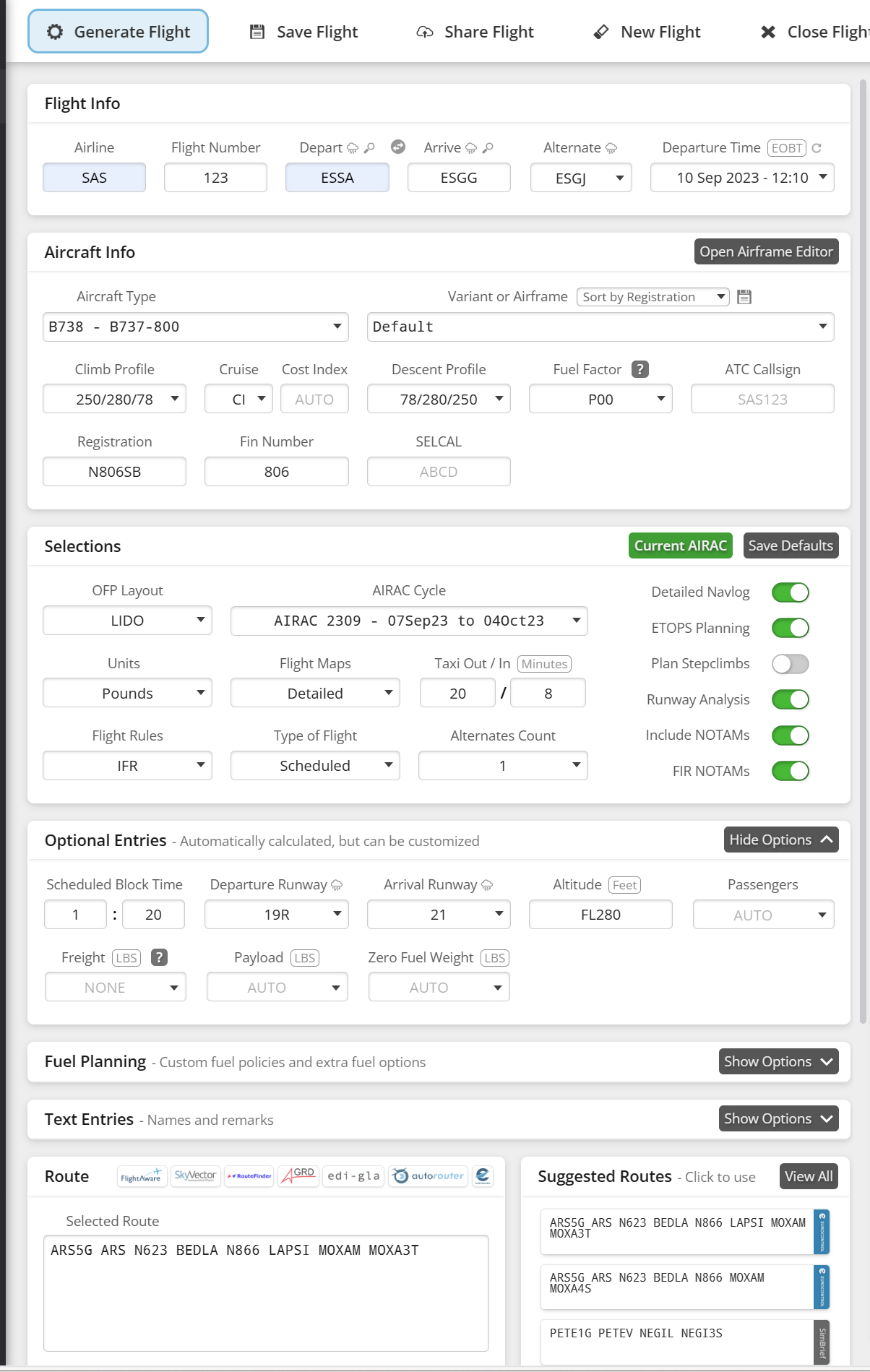Disable the Detailed Navlog toggle

click(790, 592)
